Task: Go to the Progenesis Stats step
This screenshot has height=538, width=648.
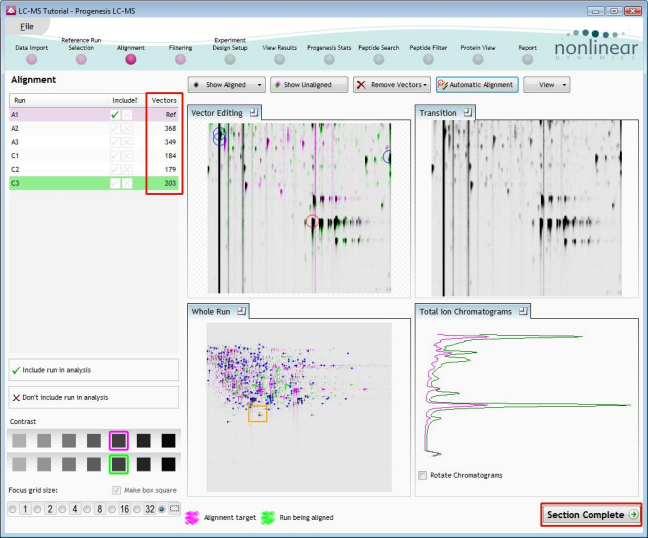Action: click(329, 60)
